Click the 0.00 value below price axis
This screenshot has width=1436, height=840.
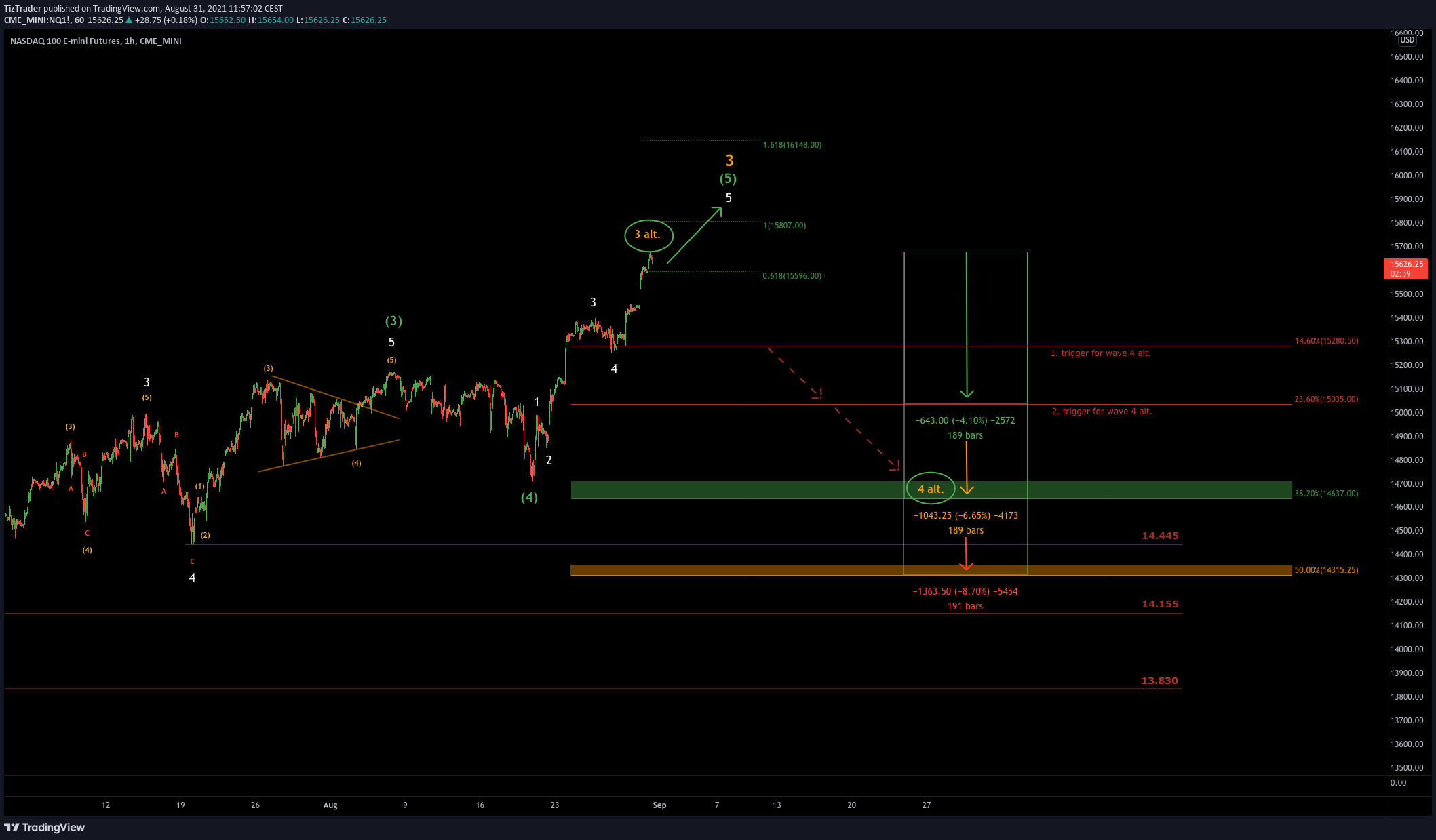pyautogui.click(x=1398, y=783)
